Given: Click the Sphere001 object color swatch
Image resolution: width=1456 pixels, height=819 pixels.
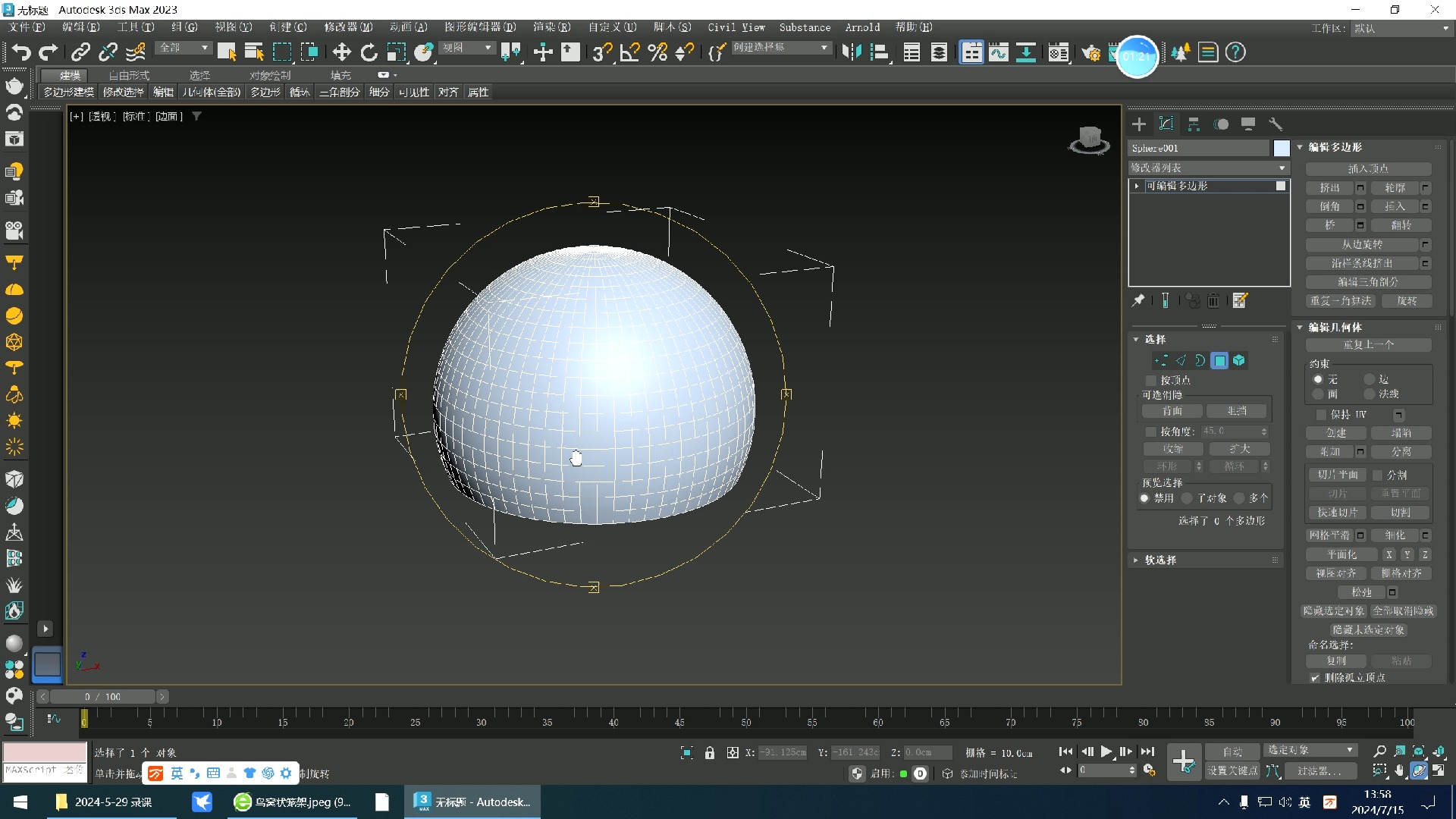Looking at the screenshot, I should pyautogui.click(x=1281, y=148).
